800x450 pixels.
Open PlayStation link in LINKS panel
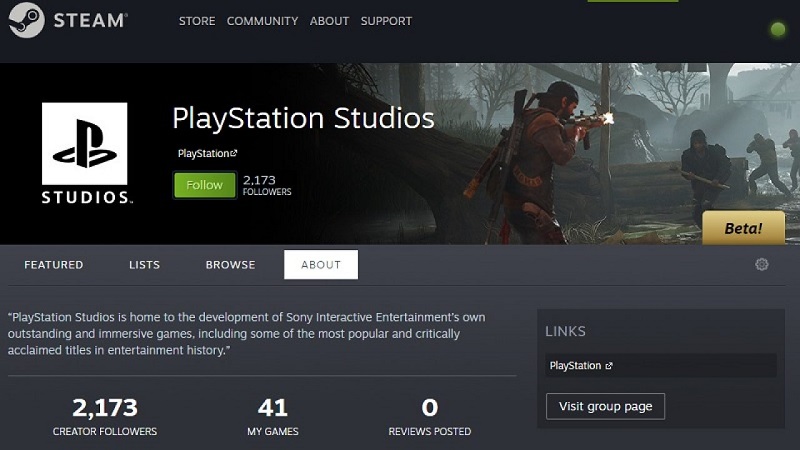(581, 365)
